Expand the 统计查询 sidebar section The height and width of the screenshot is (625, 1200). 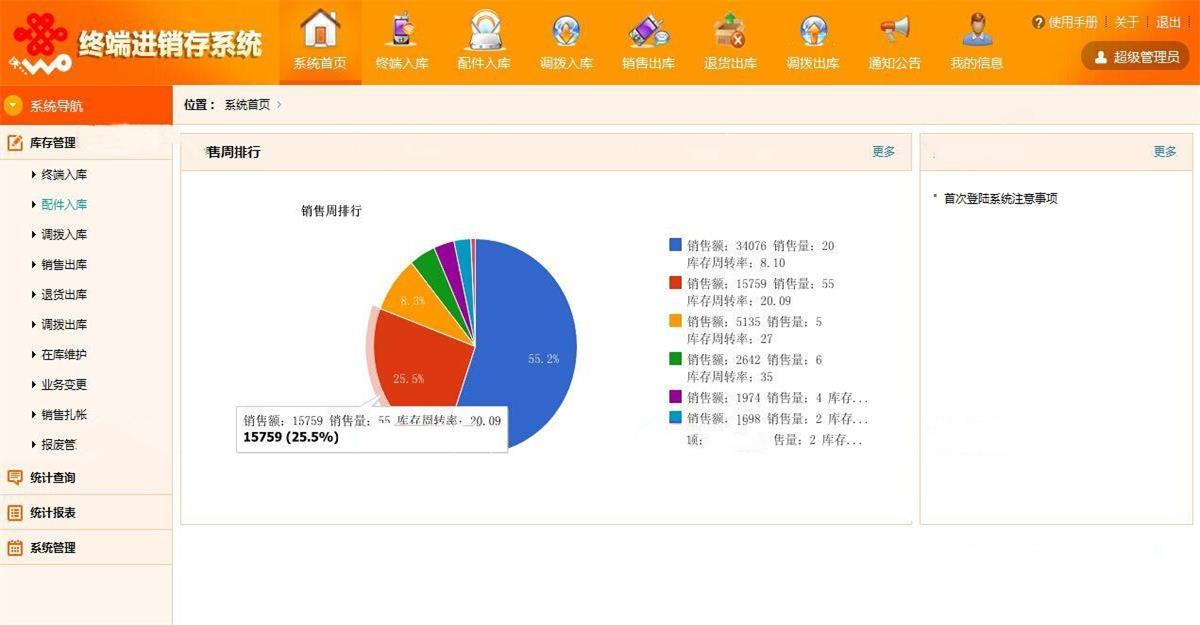52,478
